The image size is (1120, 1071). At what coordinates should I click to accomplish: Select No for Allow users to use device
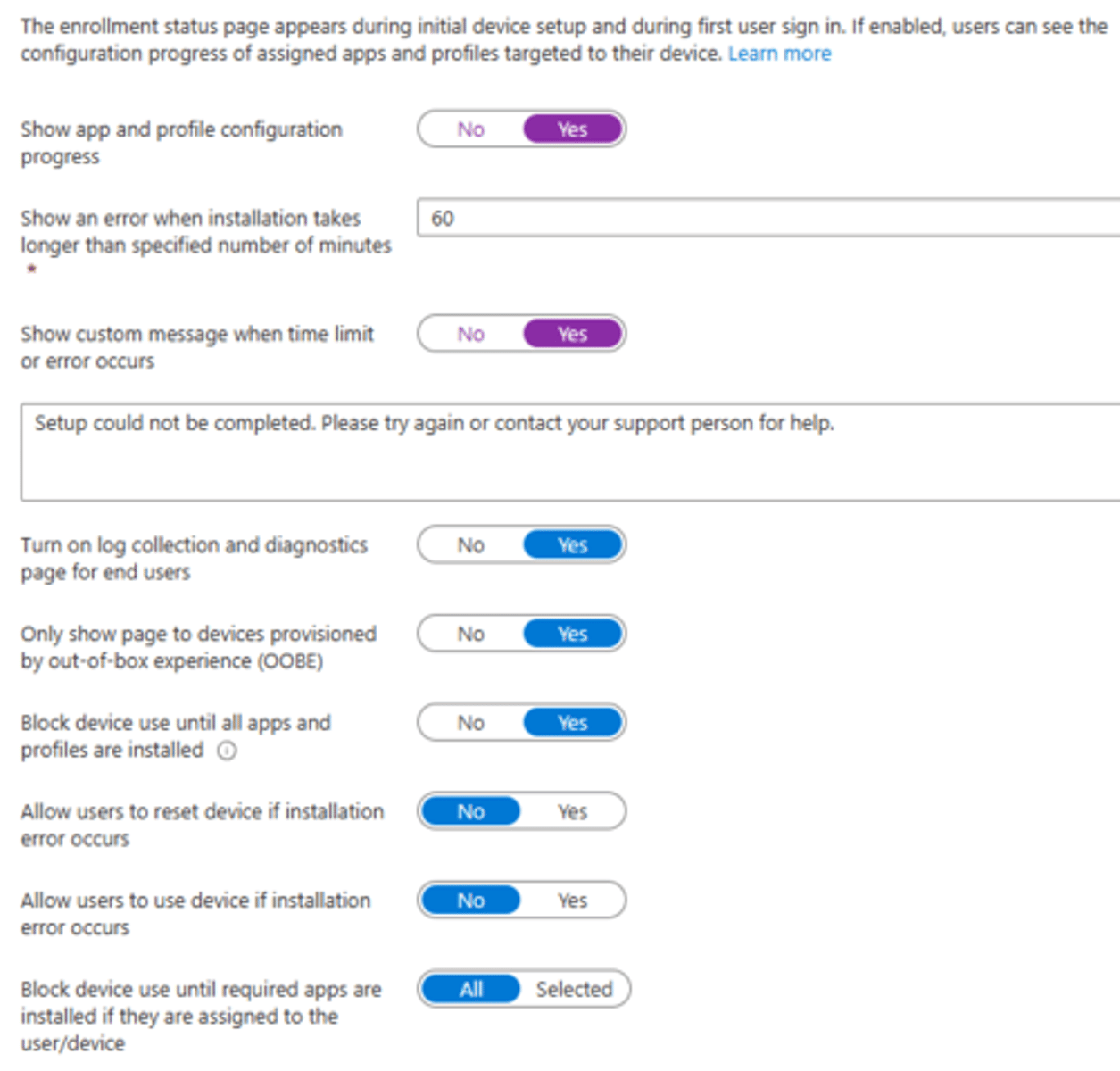point(470,901)
